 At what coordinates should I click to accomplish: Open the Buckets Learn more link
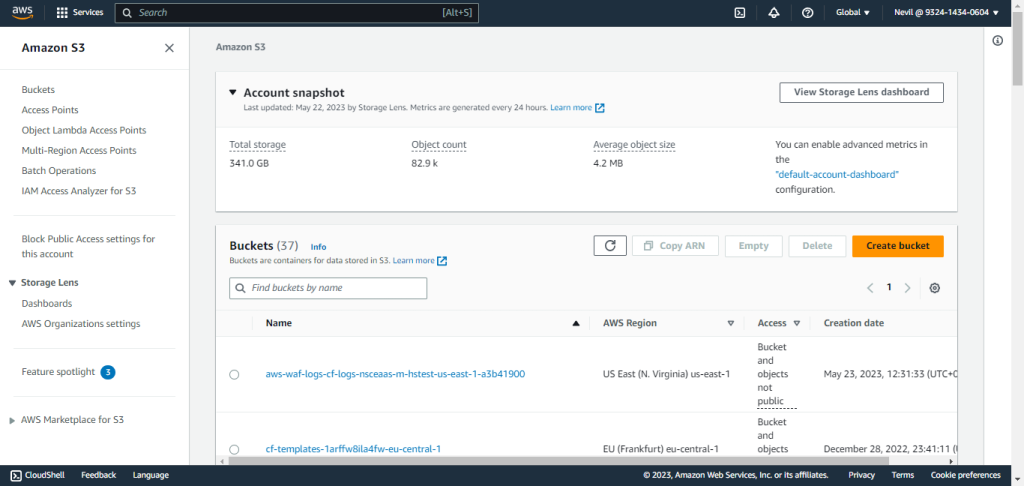pyautogui.click(x=419, y=260)
